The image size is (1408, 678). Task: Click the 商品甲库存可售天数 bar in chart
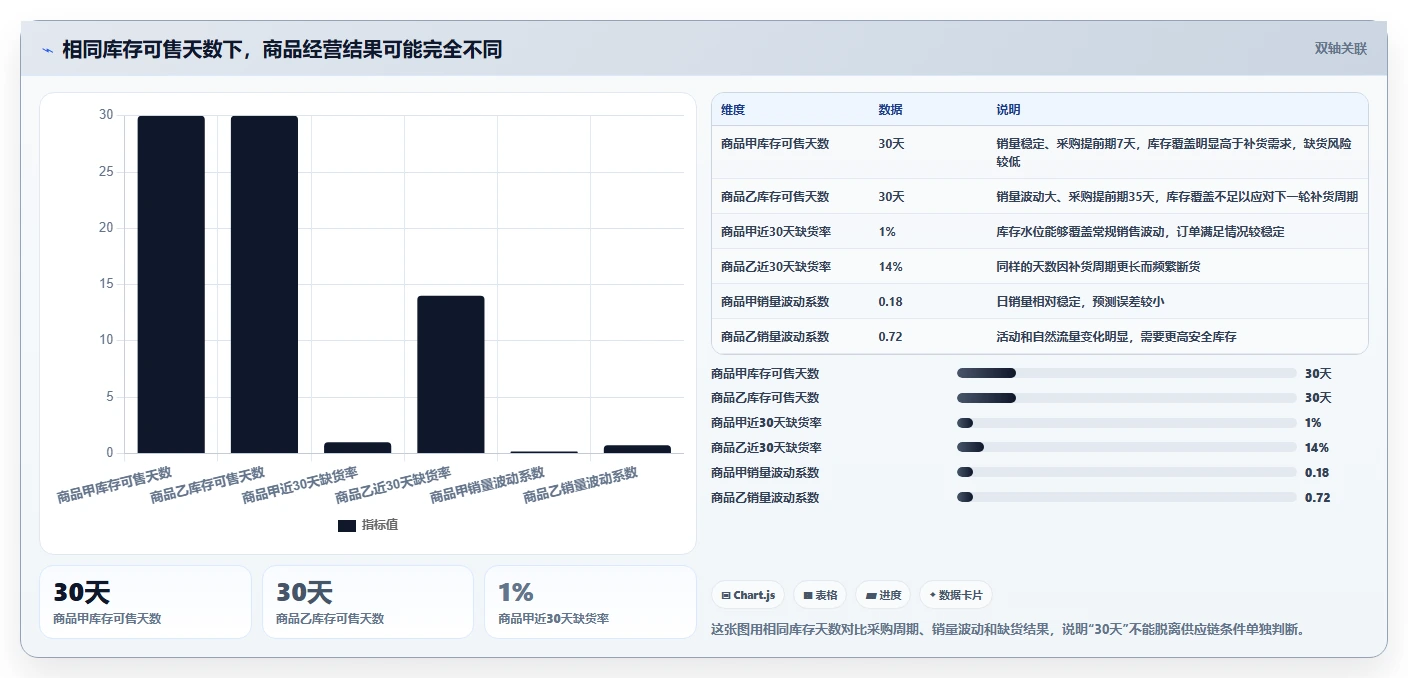click(x=171, y=285)
